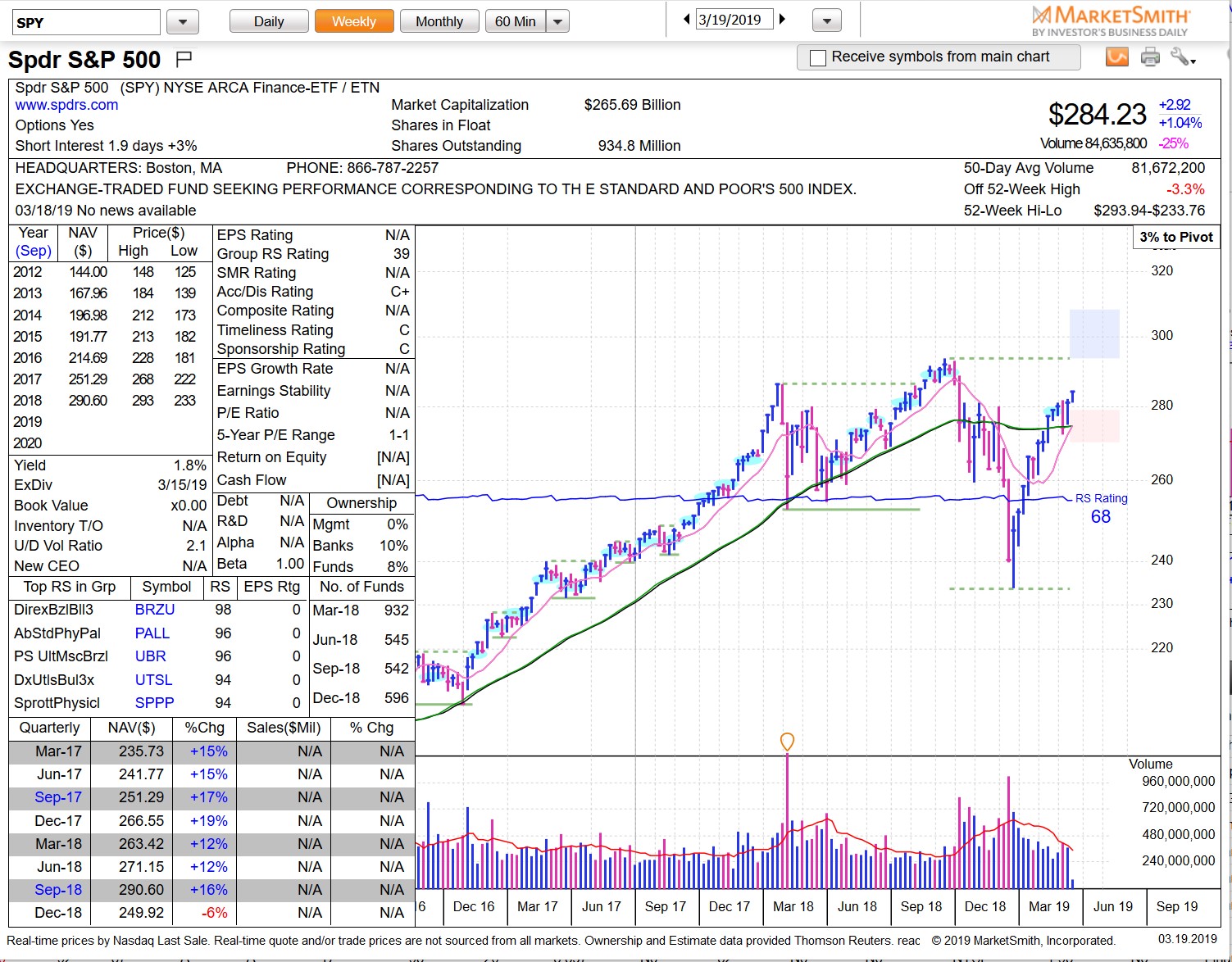1232x962 pixels.
Task: Click the orange balloon marker above the volume pane
Action: [x=787, y=741]
